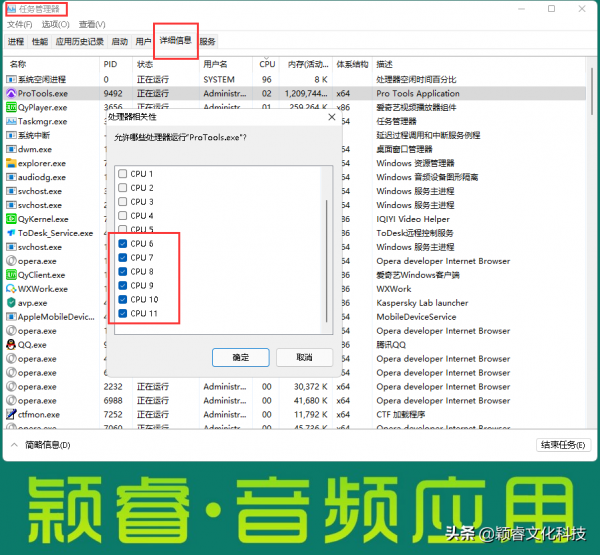Image resolution: width=600 pixels, height=555 pixels.
Task: Open the 选项(O) menu
Action: [x=55, y=24]
